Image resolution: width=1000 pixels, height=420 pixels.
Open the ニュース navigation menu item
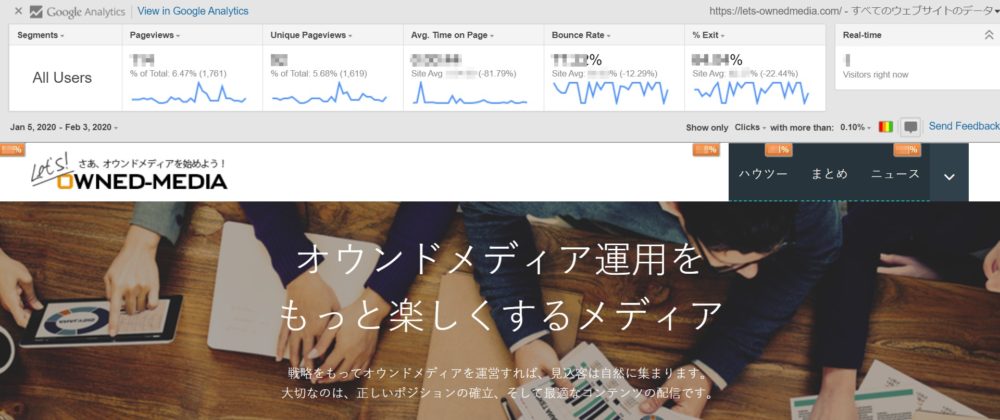click(894, 174)
